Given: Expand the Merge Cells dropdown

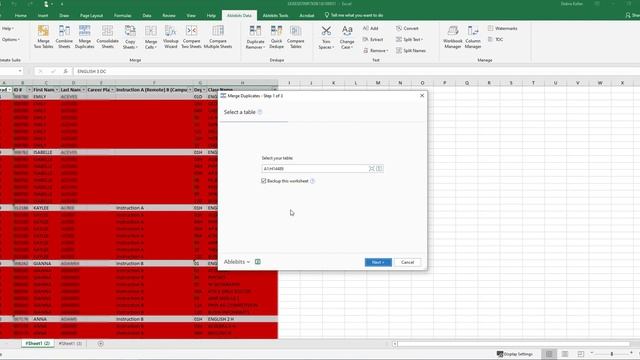Looking at the screenshot, I should click(151, 37).
